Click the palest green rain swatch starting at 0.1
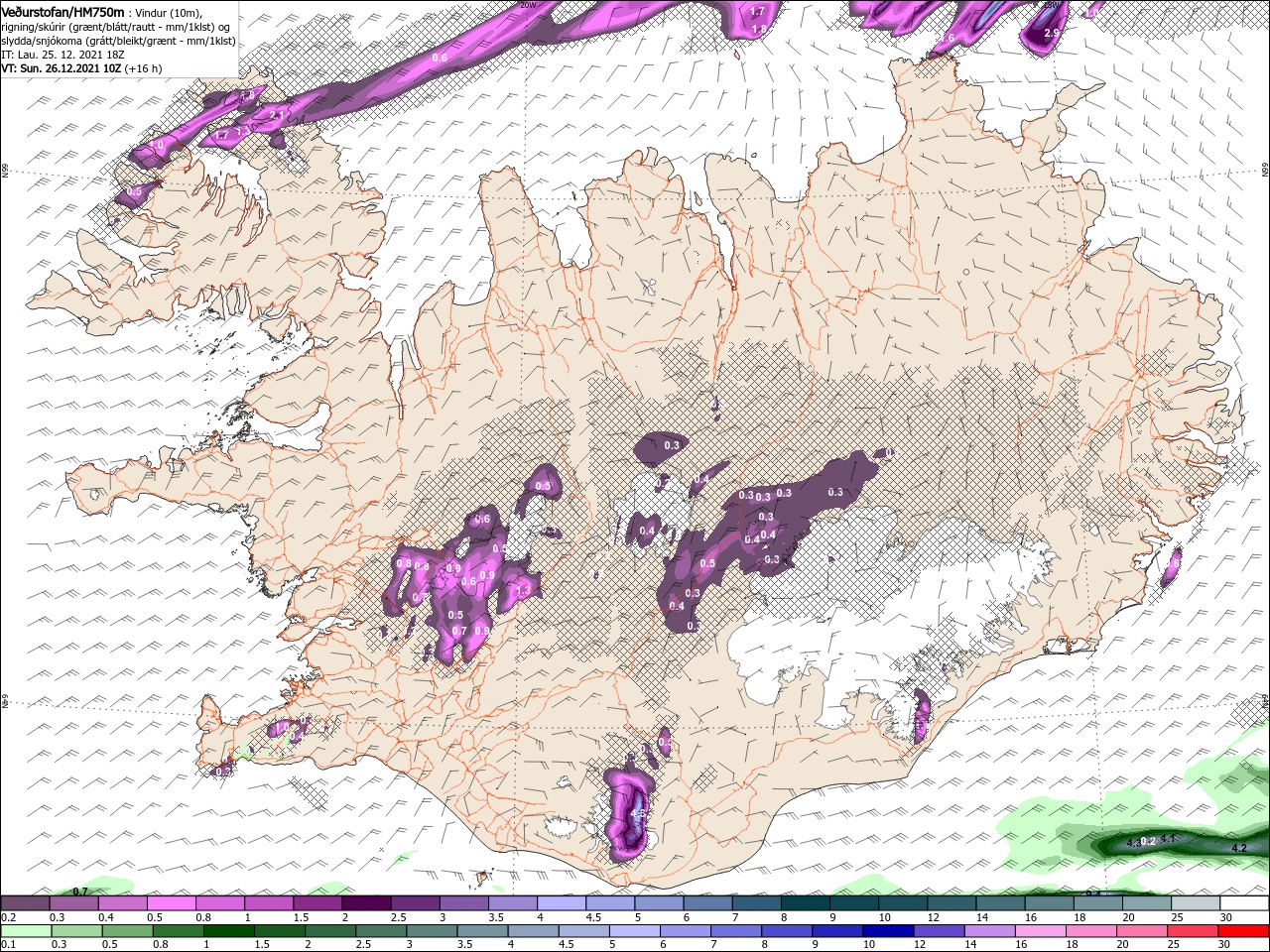 [26, 931]
